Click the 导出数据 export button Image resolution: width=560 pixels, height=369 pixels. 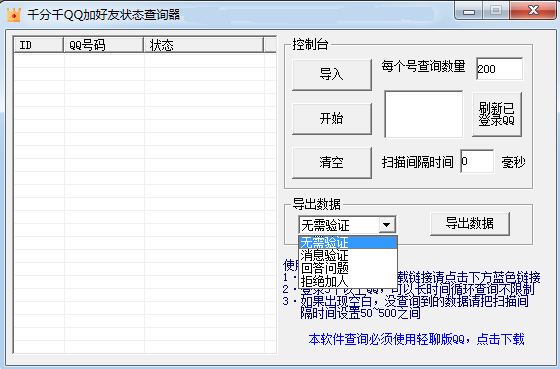470,224
